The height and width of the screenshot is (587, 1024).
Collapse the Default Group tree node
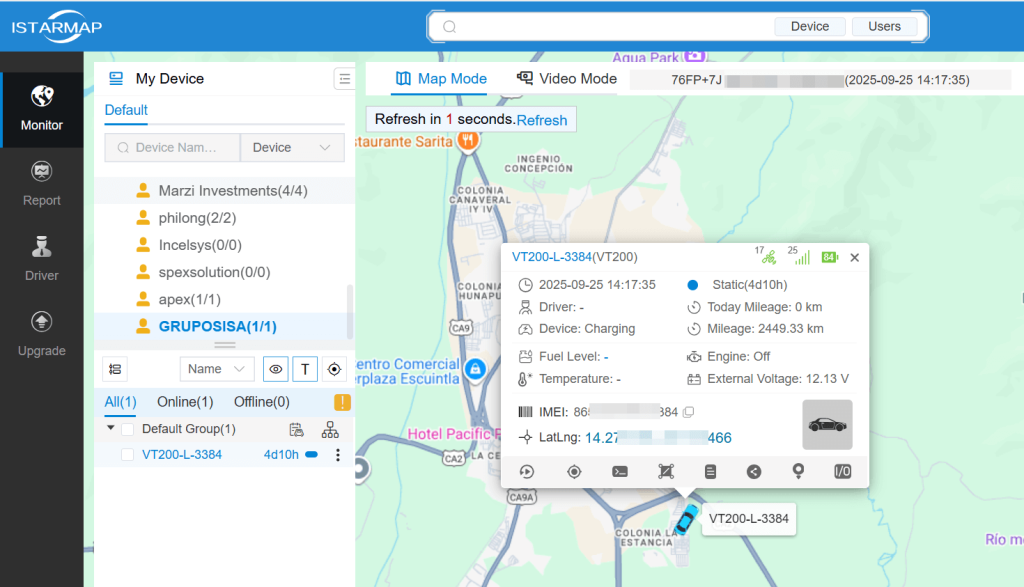click(x=109, y=428)
